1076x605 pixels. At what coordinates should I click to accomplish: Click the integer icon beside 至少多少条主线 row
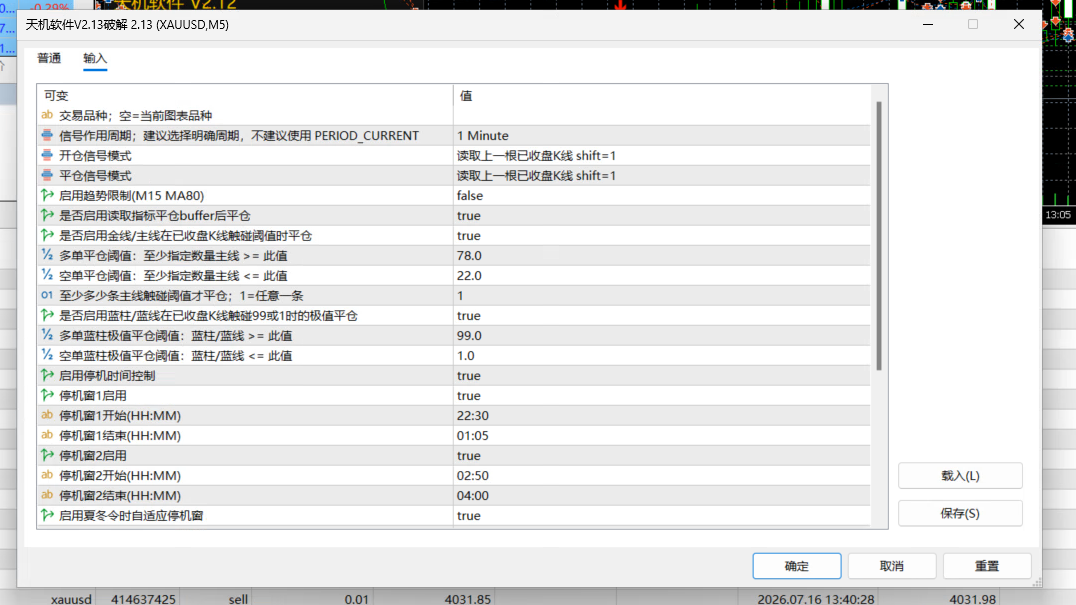tap(47, 295)
